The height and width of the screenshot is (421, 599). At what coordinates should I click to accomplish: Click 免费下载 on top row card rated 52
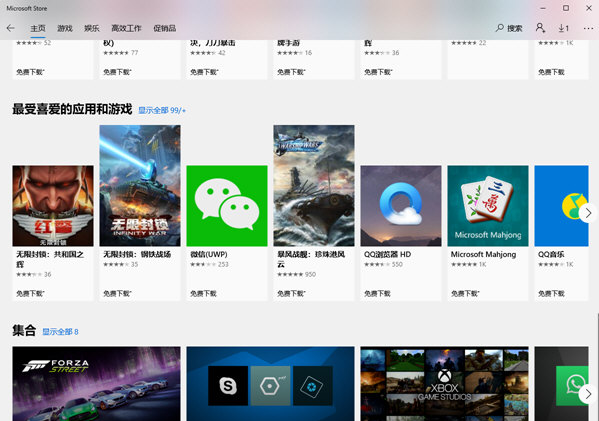pos(30,72)
